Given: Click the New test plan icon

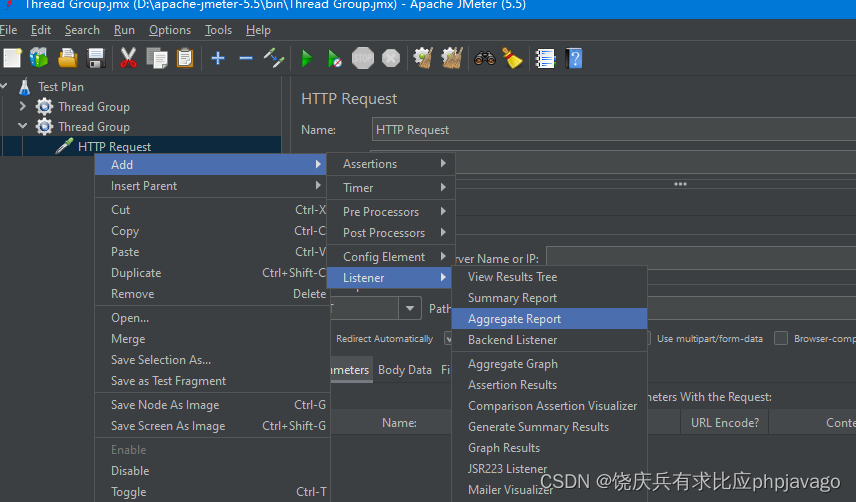Looking at the screenshot, I should 12,58.
